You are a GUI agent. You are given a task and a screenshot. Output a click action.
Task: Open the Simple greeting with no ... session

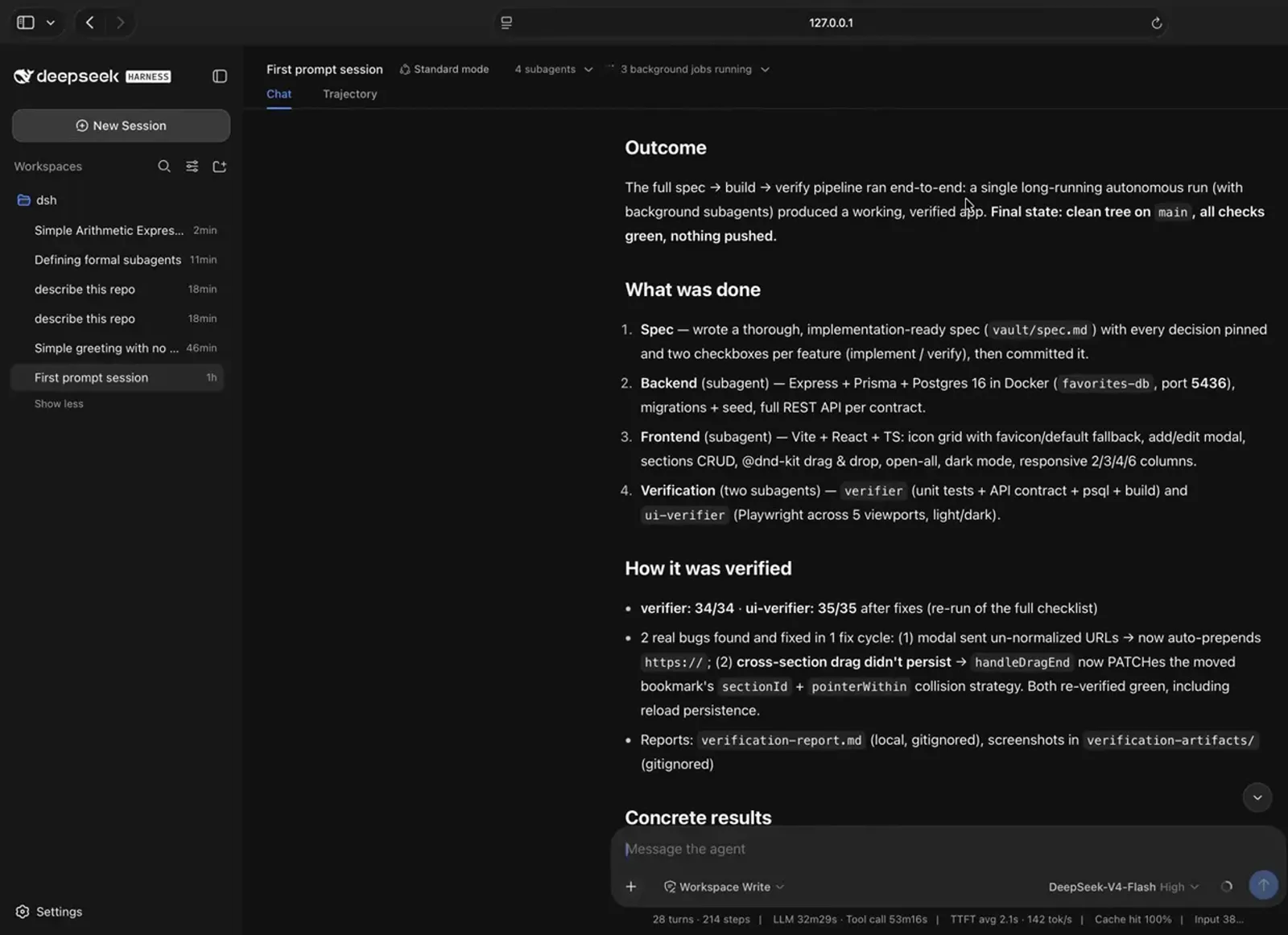[118, 348]
